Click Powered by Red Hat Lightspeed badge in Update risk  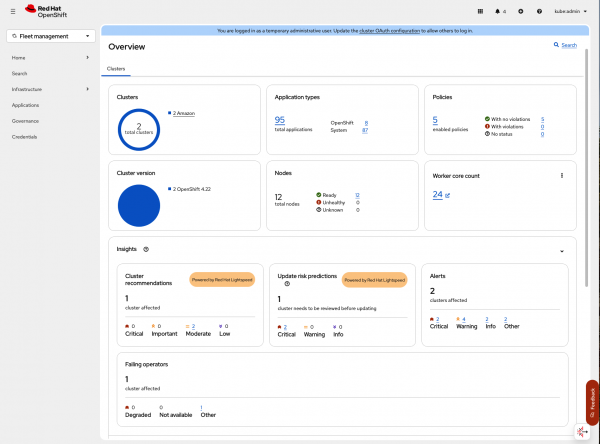coord(375,280)
